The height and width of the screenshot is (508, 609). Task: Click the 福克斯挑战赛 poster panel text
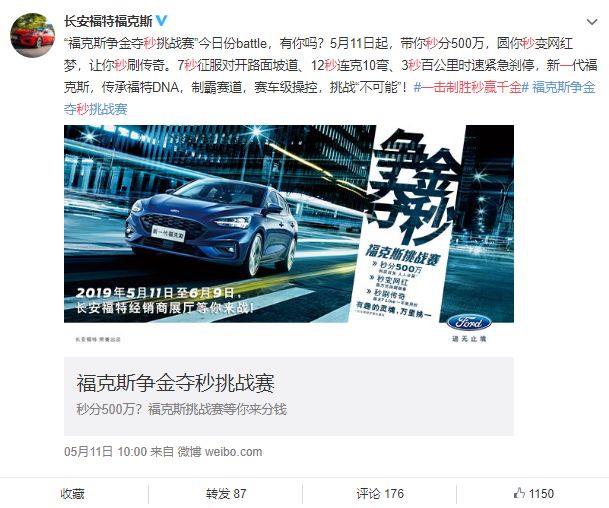[x=403, y=254]
